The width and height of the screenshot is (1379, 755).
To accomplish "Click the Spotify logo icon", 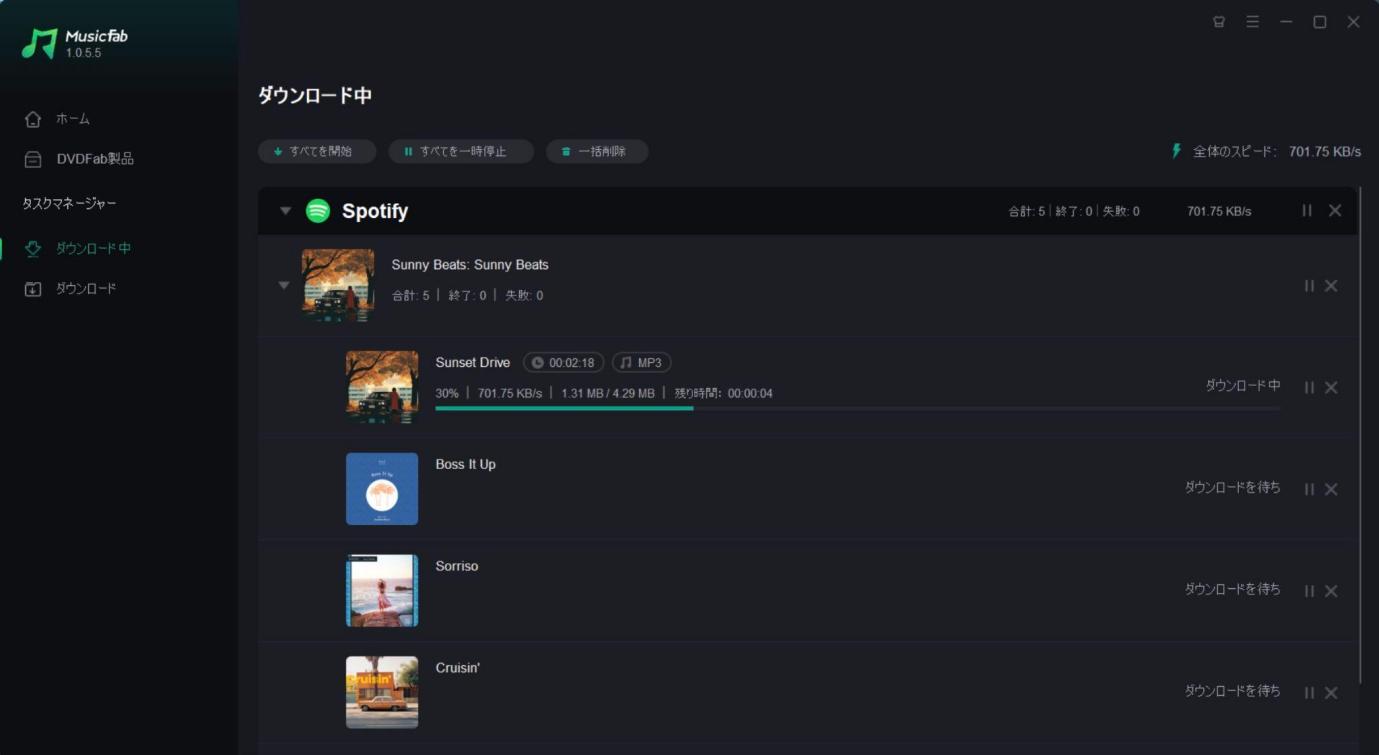I will (x=318, y=211).
